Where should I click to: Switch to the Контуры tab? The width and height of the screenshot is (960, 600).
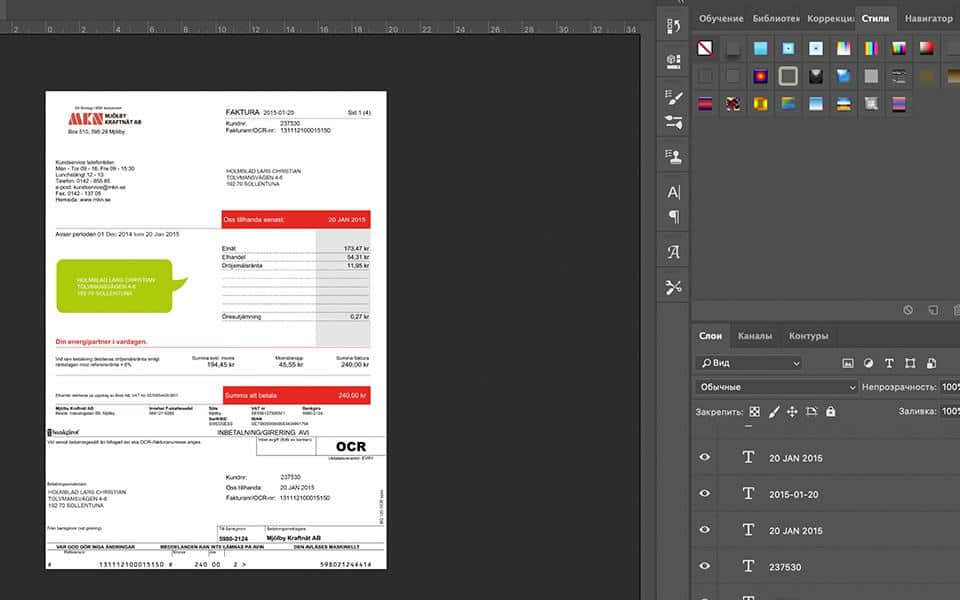click(x=808, y=336)
